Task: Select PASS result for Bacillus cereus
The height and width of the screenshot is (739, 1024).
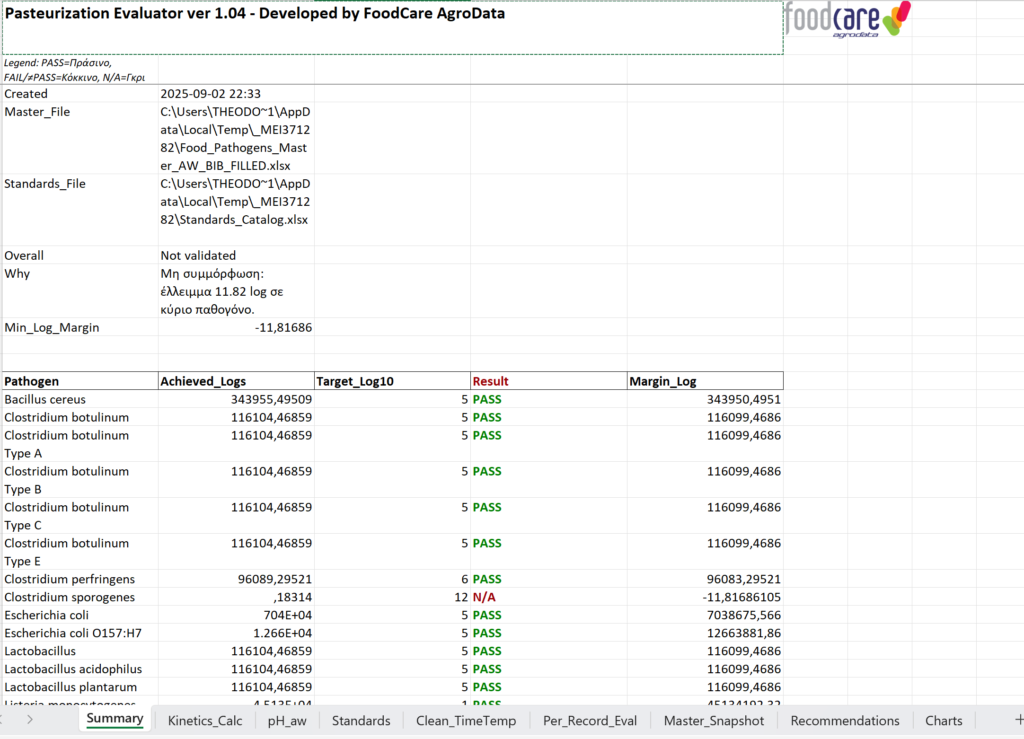Action: (x=549, y=400)
